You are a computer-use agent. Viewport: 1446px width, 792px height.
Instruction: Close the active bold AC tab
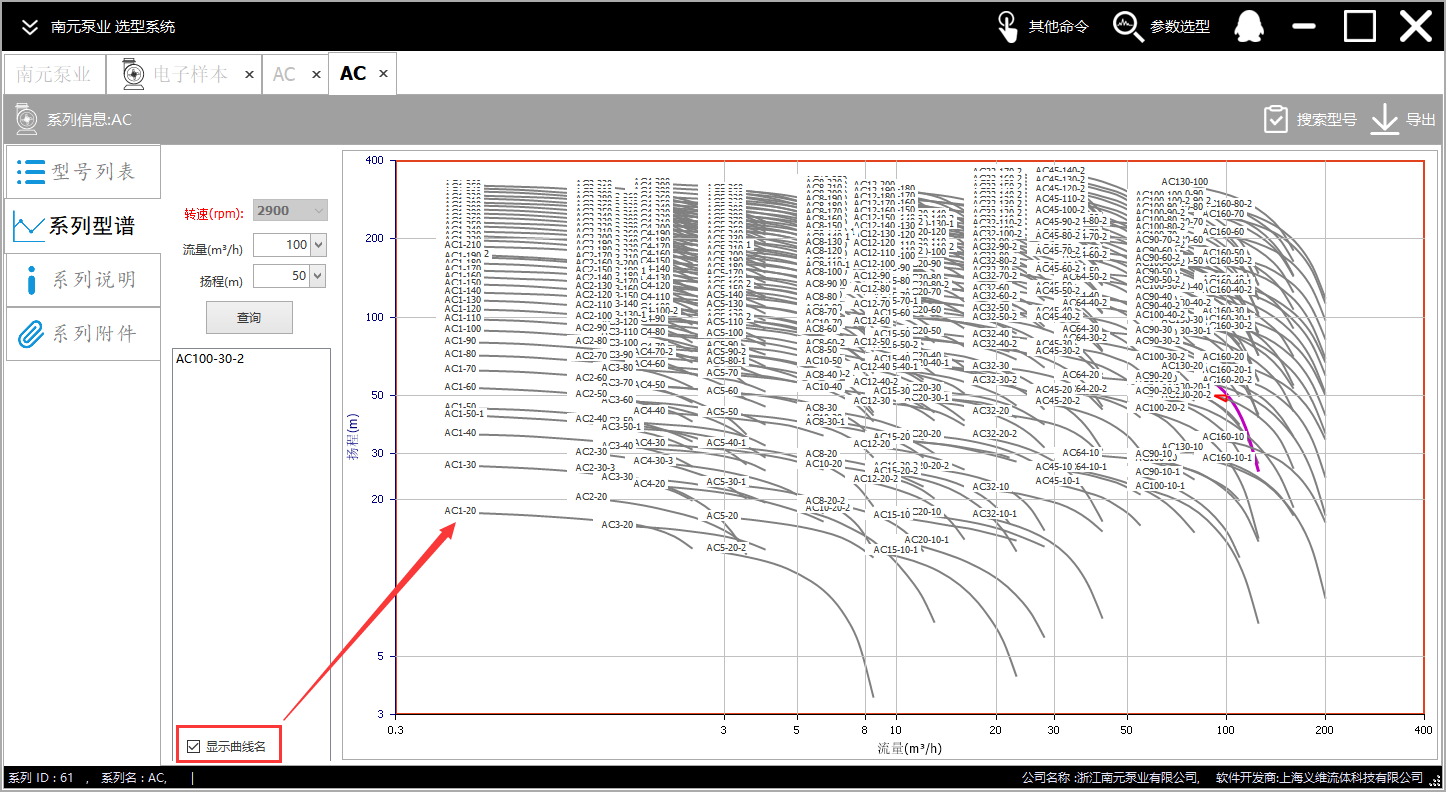click(383, 75)
